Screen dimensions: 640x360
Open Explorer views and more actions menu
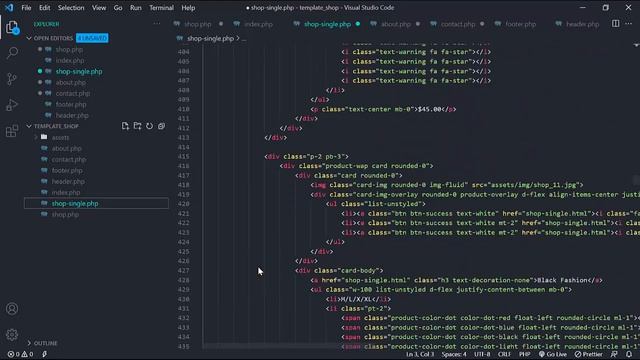point(157,24)
